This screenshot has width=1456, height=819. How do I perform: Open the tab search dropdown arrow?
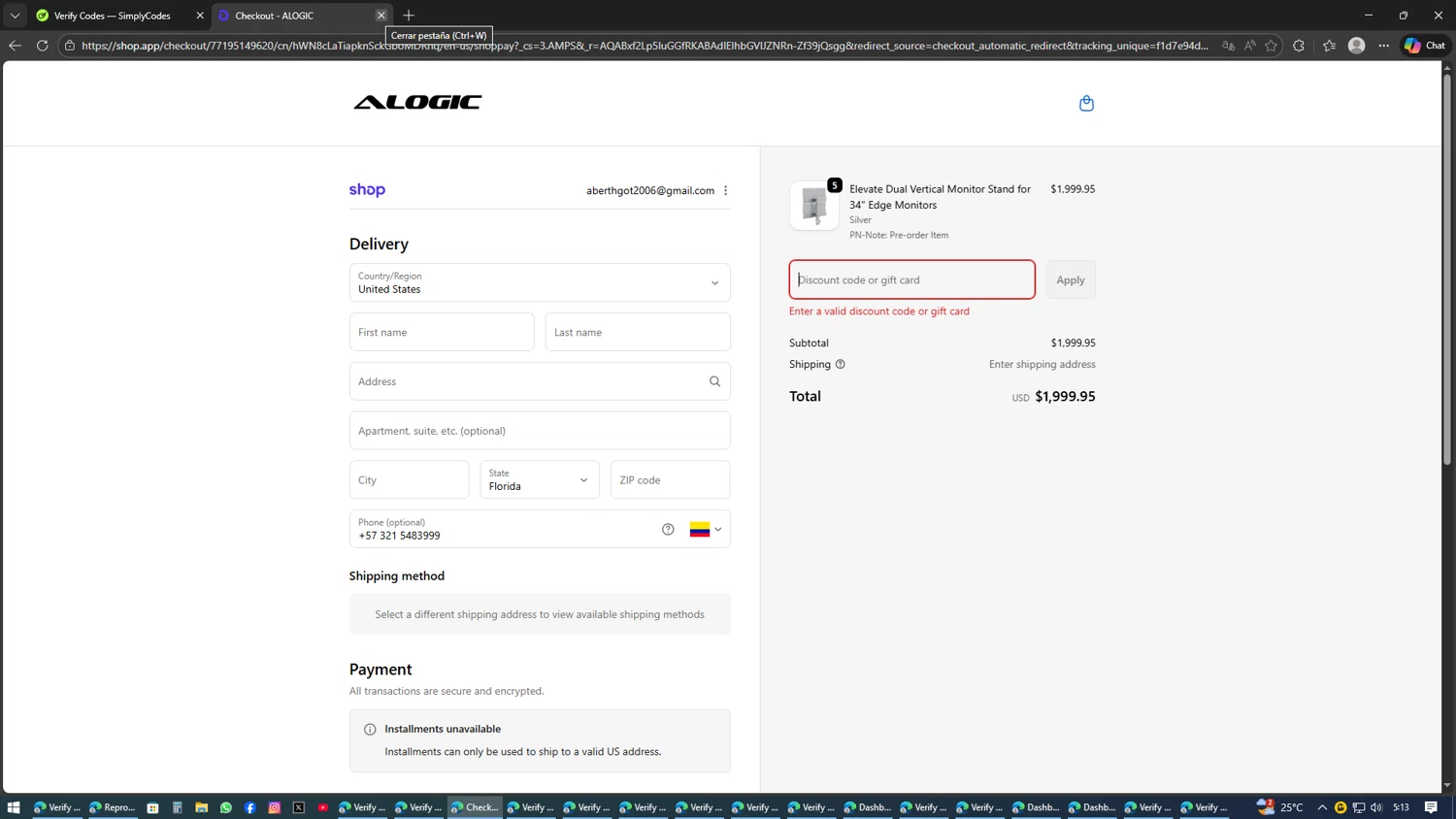coord(15,16)
